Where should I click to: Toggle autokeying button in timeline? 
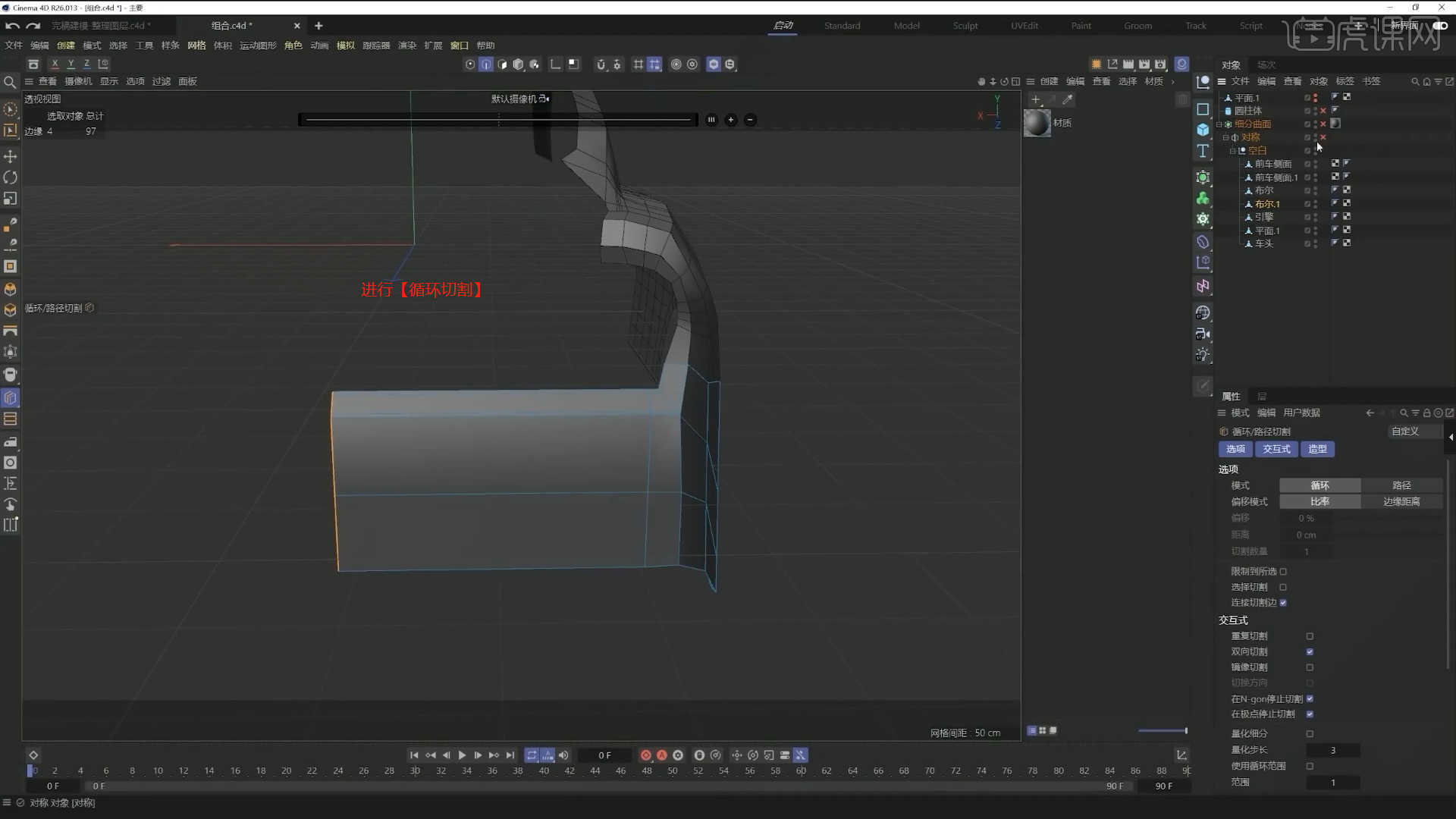pos(662,755)
